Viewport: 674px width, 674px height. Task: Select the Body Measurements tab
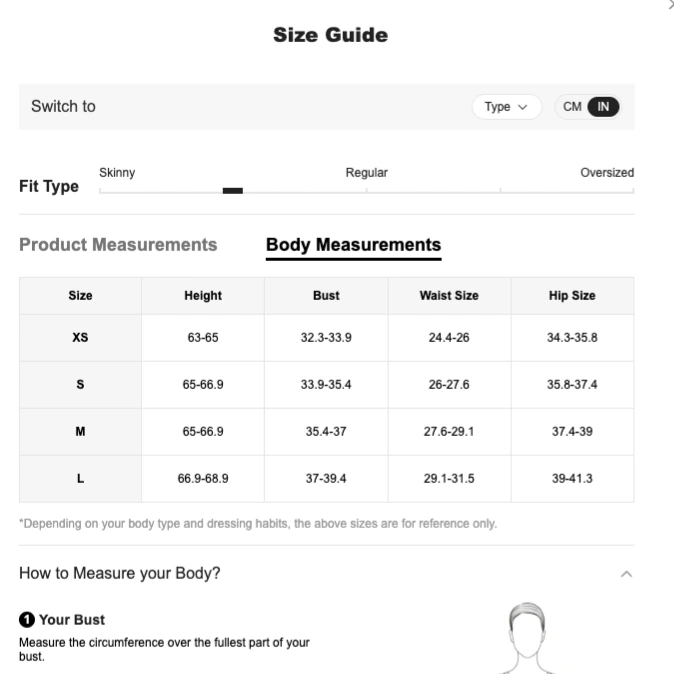click(353, 245)
